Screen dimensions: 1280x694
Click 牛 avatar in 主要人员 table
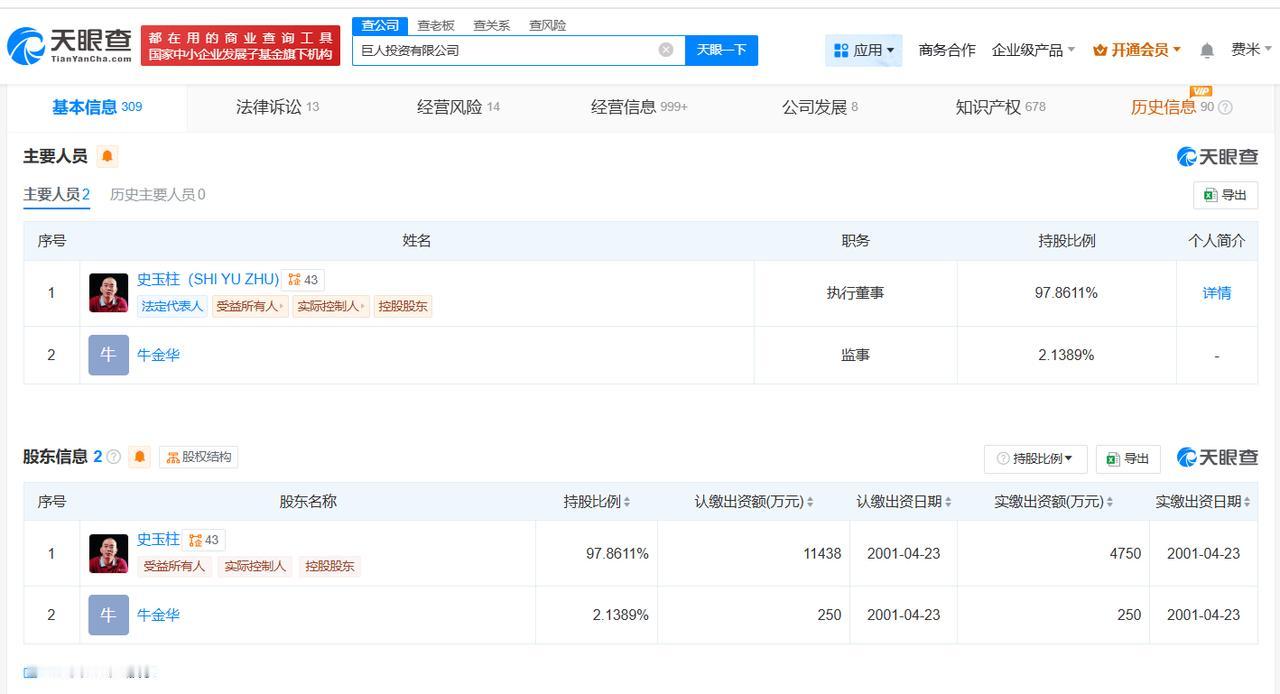coord(108,355)
